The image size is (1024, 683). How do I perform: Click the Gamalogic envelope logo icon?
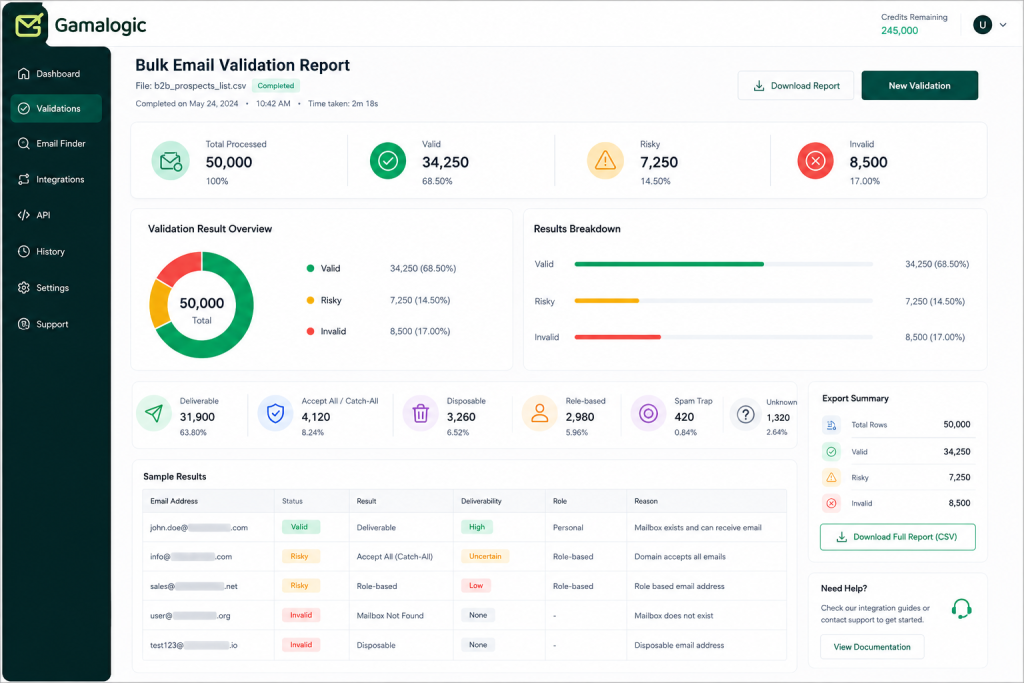(29, 25)
